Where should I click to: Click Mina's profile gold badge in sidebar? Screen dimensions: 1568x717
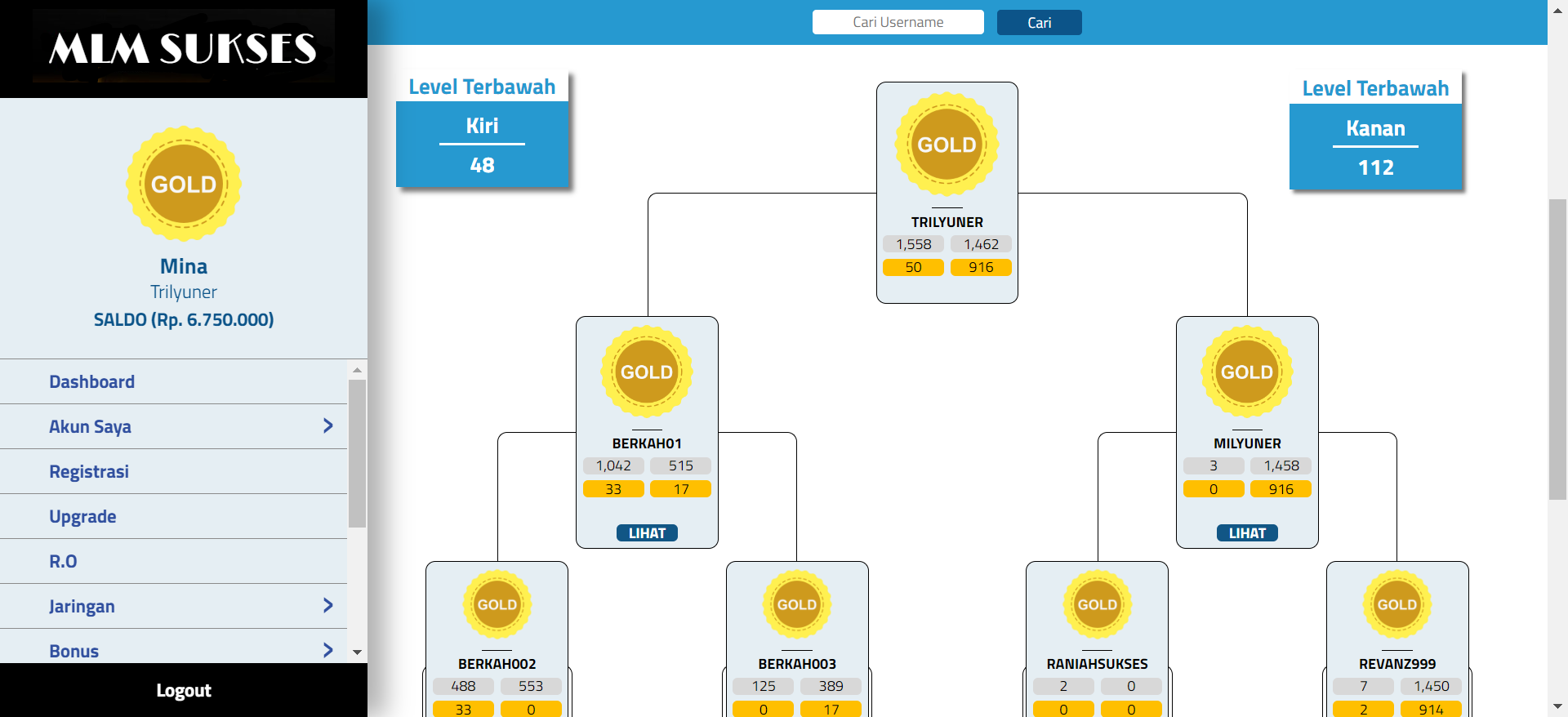[184, 184]
